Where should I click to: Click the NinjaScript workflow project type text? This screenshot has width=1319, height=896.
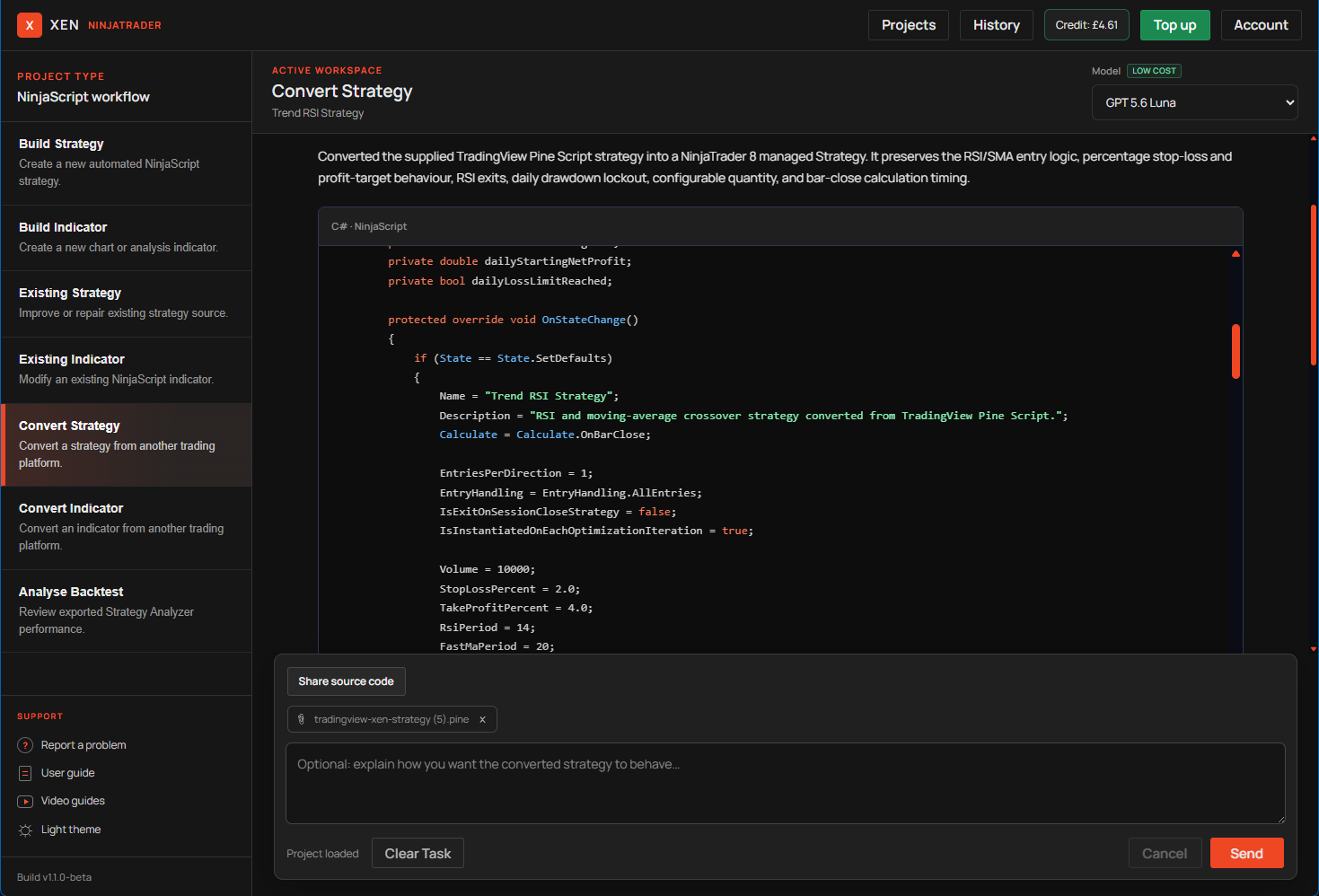coord(84,97)
